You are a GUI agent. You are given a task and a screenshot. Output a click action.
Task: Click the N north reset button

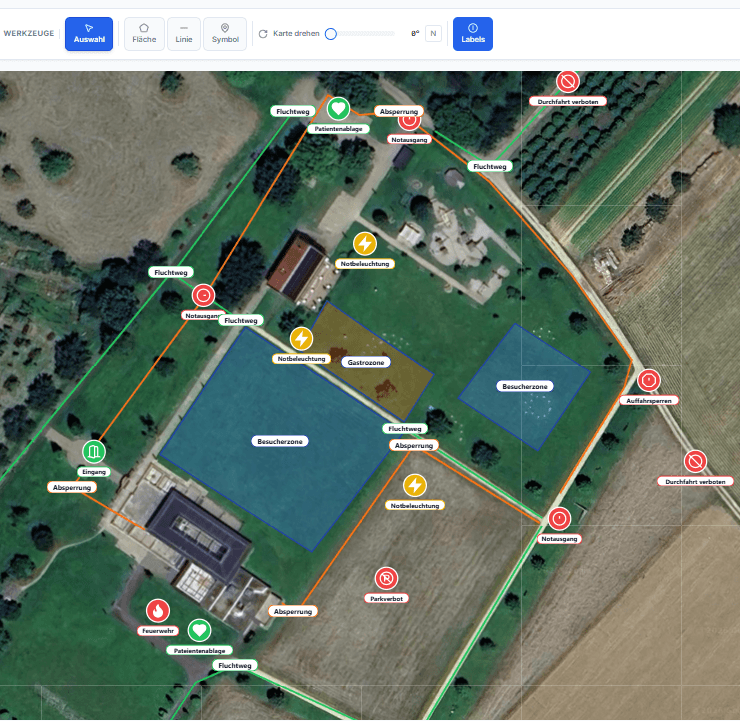[433, 34]
